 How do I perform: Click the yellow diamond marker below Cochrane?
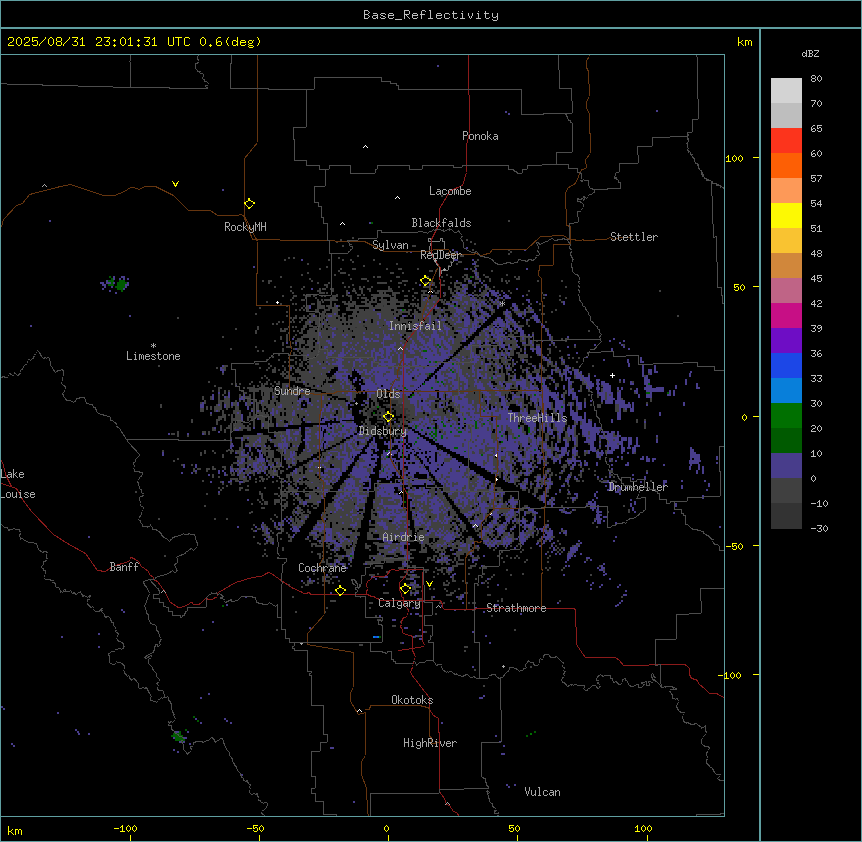[340, 590]
